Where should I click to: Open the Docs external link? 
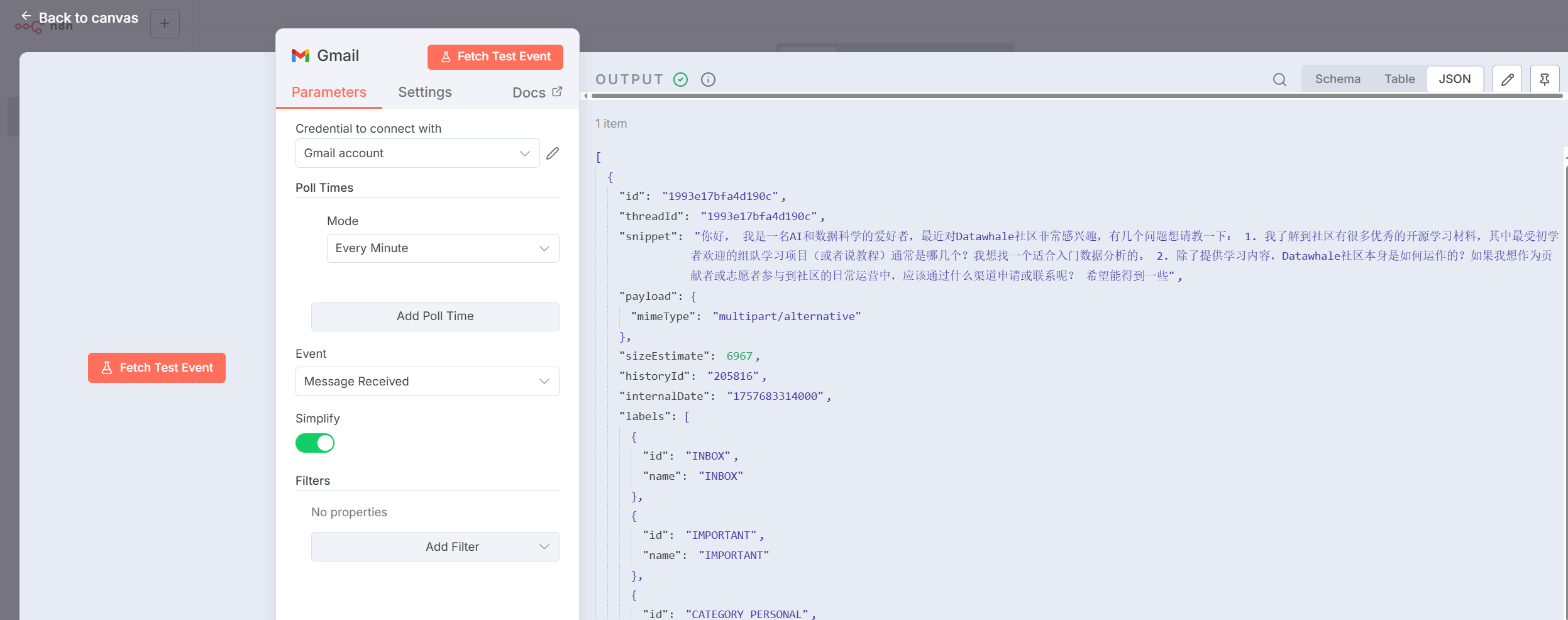coord(538,92)
